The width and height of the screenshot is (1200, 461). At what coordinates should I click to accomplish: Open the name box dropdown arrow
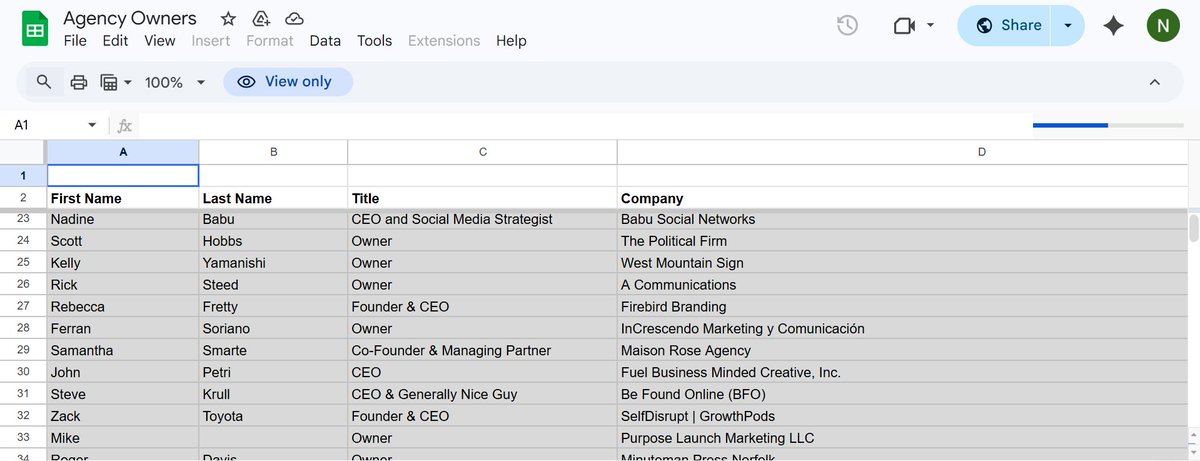pos(92,125)
